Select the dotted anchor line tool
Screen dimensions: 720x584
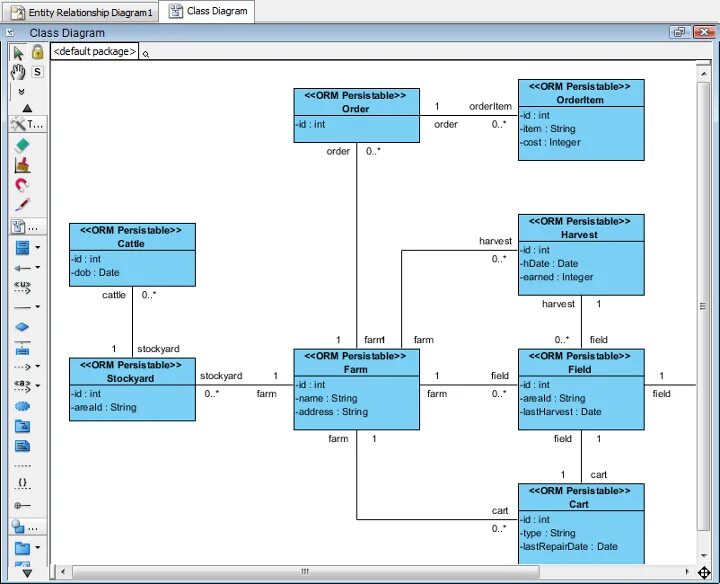[x=22, y=466]
